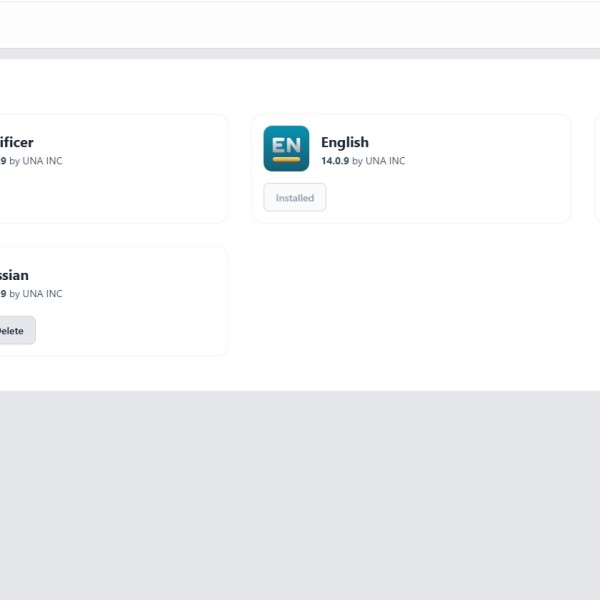
Task: Open the English module title
Action: [x=345, y=142]
